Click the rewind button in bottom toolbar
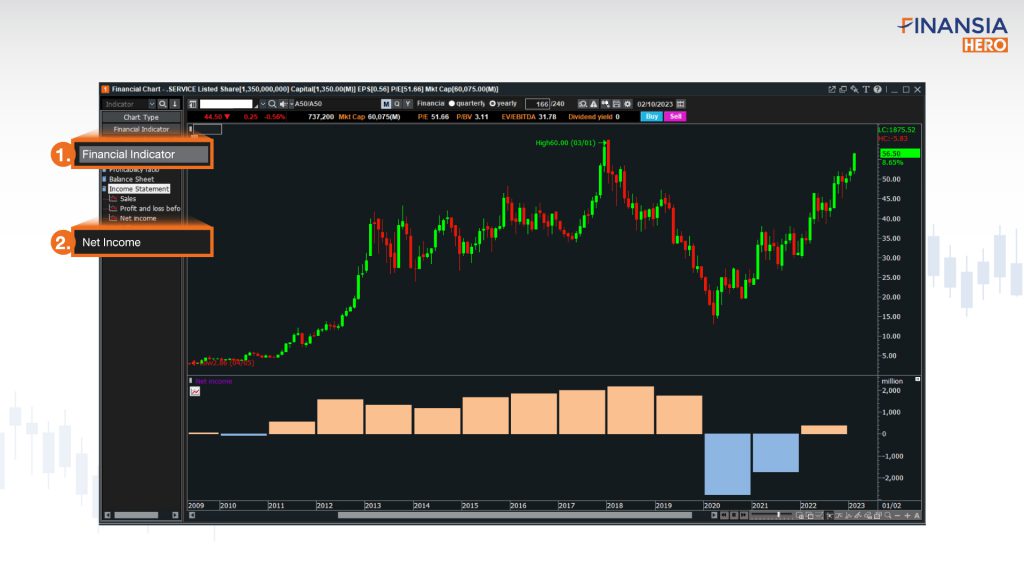The height and width of the screenshot is (576, 1024). tap(724, 515)
